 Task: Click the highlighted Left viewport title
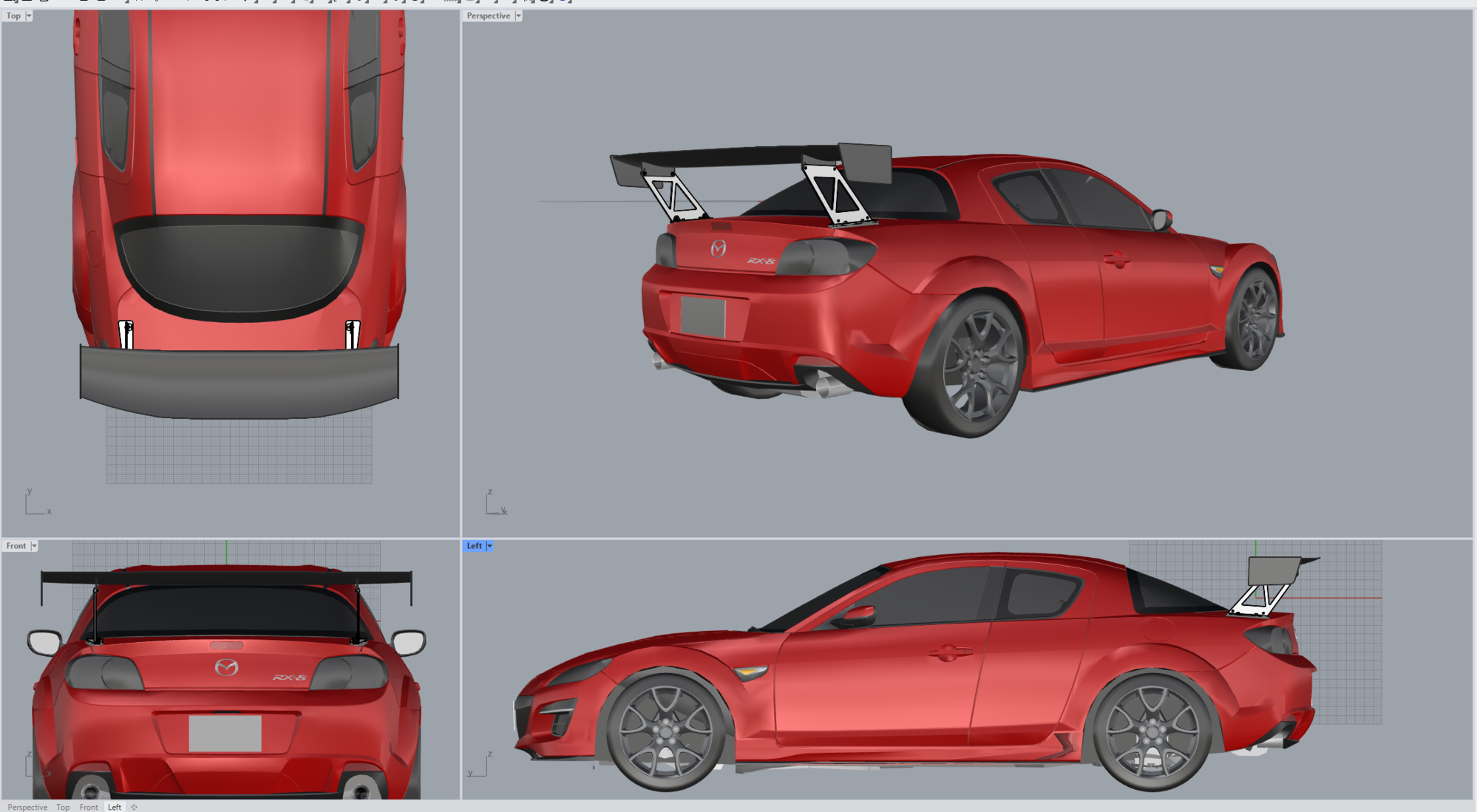click(474, 546)
